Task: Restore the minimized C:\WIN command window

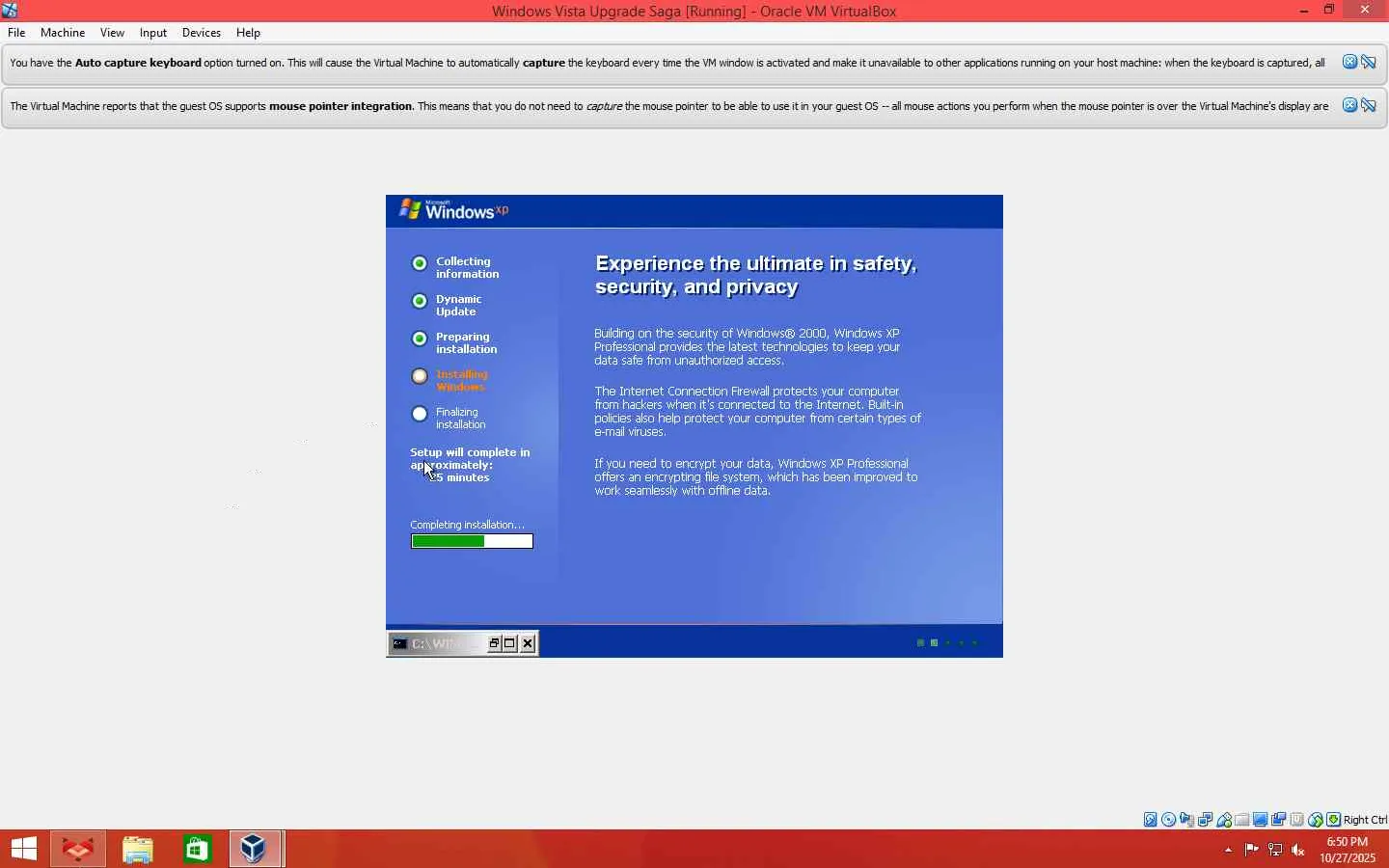Action: (494, 643)
